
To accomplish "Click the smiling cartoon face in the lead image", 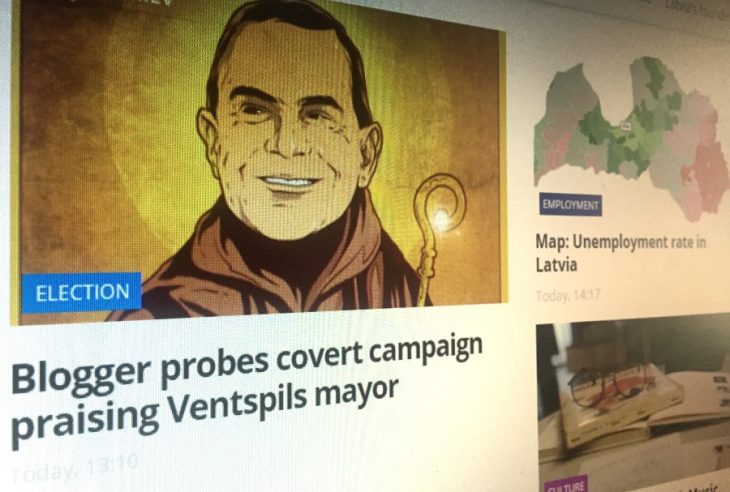I will [288, 135].
